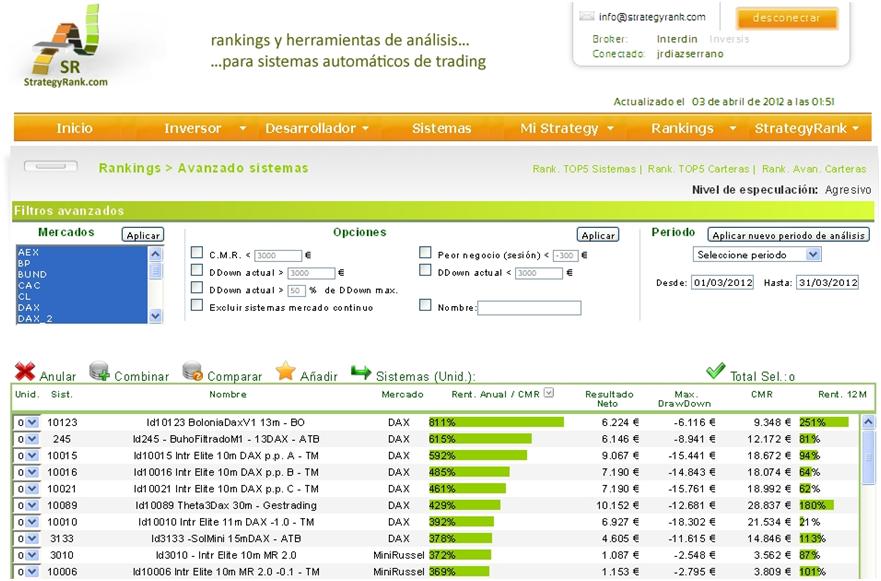This screenshot has width=881, height=581.
Task: Toggle Peor negocio (sesión) checkbox
Action: point(425,252)
